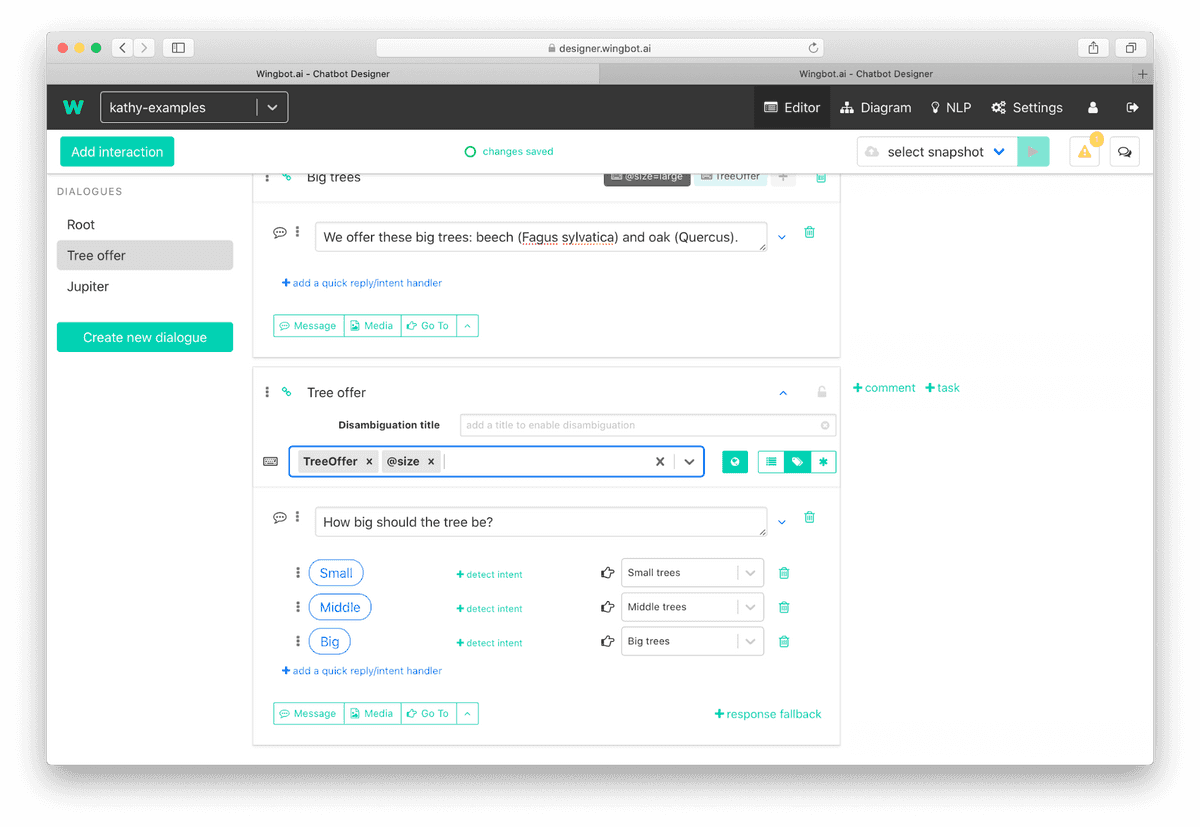
Task: Open the NLP section
Action: point(950,108)
